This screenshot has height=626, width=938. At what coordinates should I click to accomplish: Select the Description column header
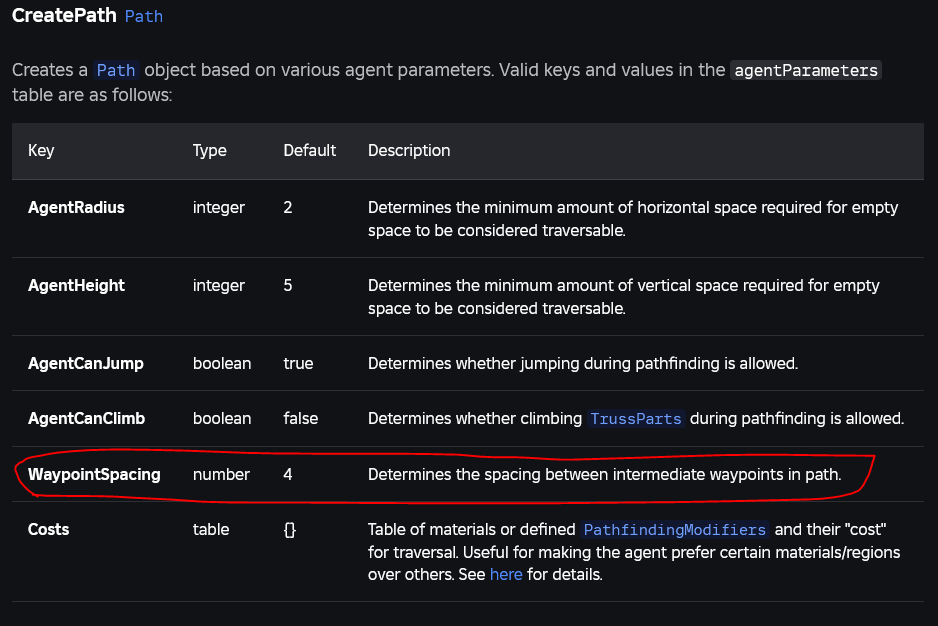pos(409,151)
